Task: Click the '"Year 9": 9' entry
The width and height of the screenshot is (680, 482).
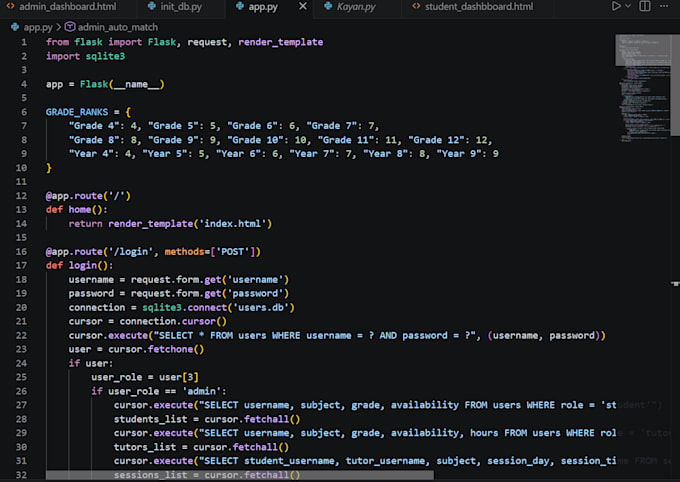Action: point(468,154)
